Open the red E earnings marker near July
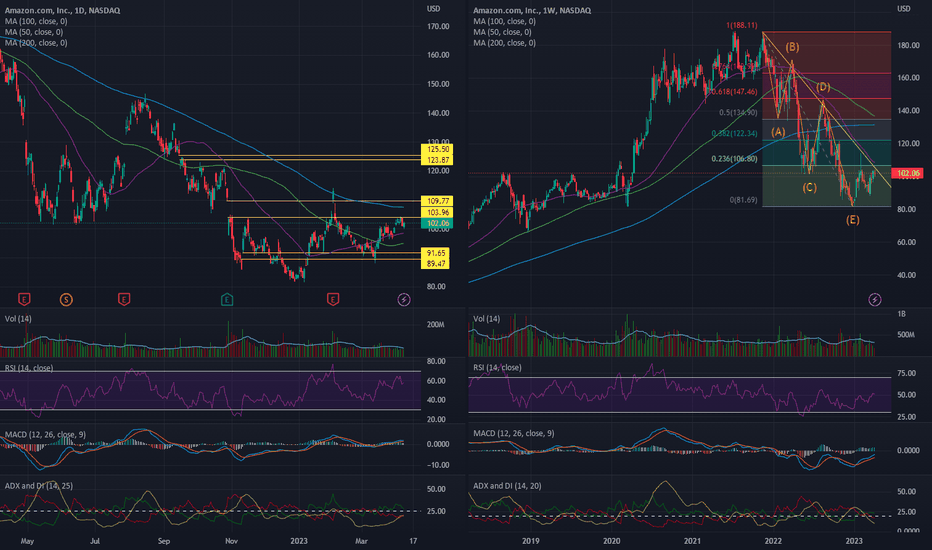 point(124,299)
